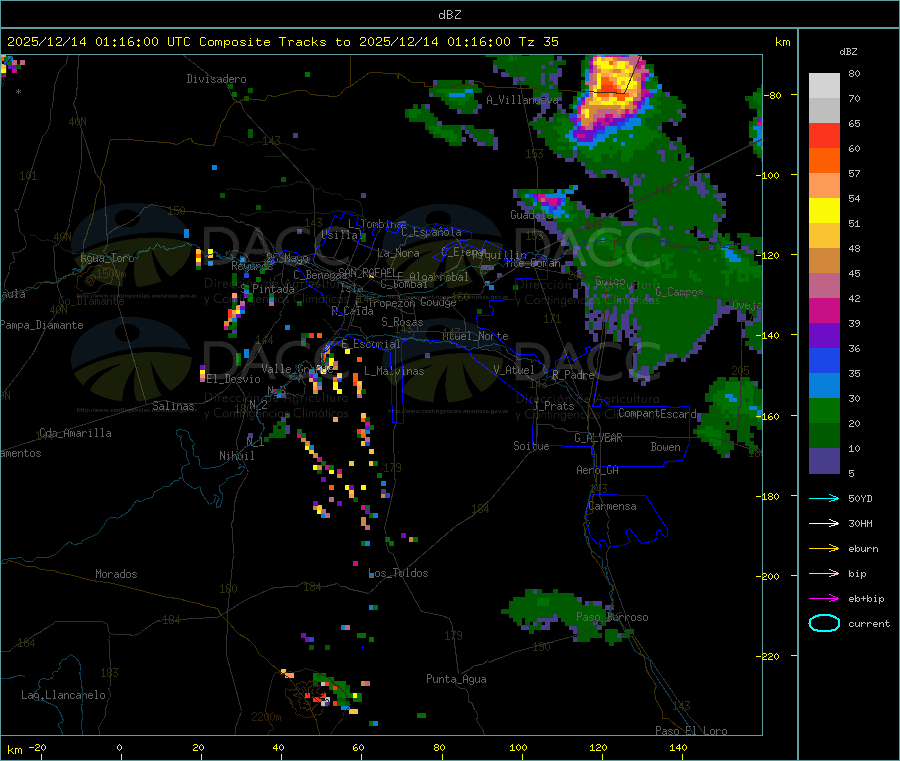Pick the lightest gray swatch atop the legend
The height and width of the screenshot is (761, 900).
824,86
